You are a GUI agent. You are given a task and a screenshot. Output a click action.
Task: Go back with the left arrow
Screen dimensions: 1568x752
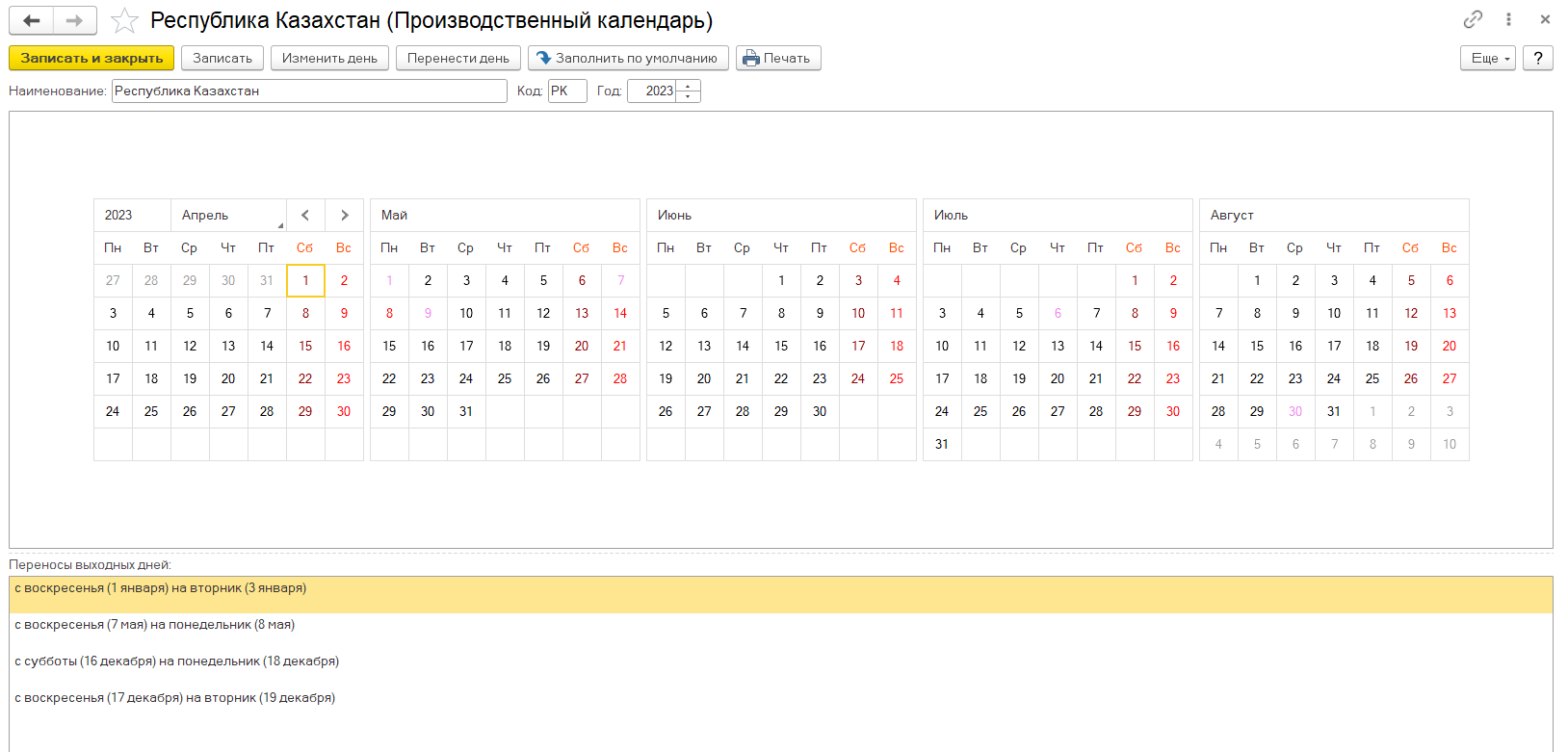point(32,20)
